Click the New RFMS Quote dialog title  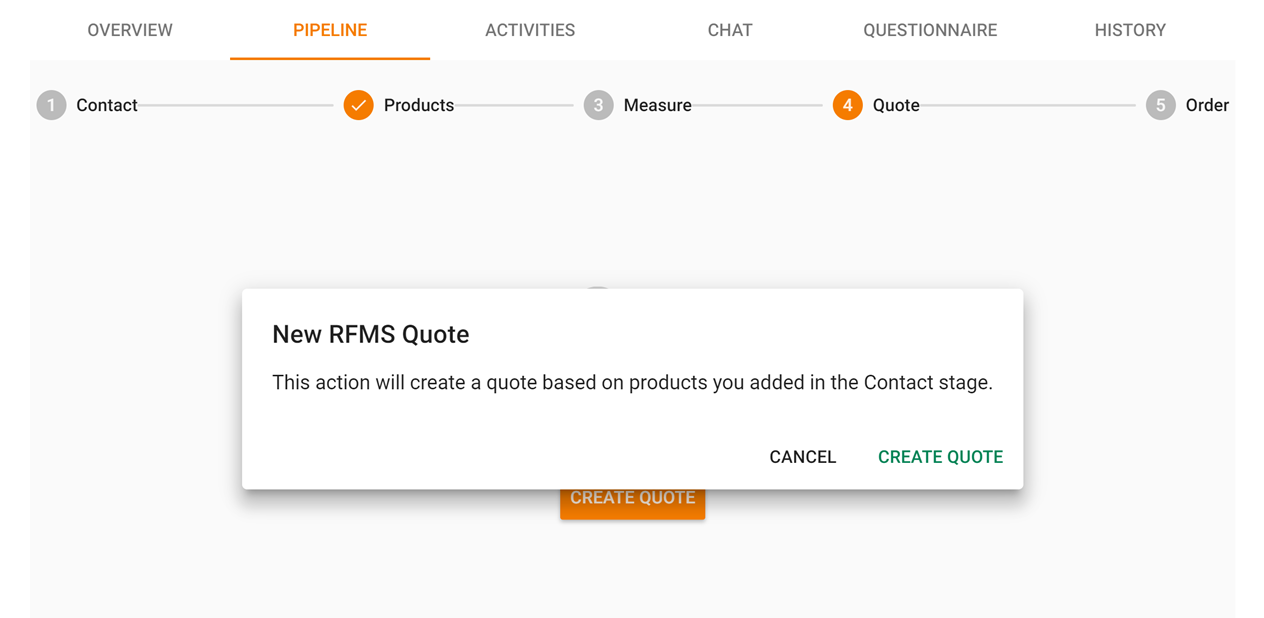[370, 334]
